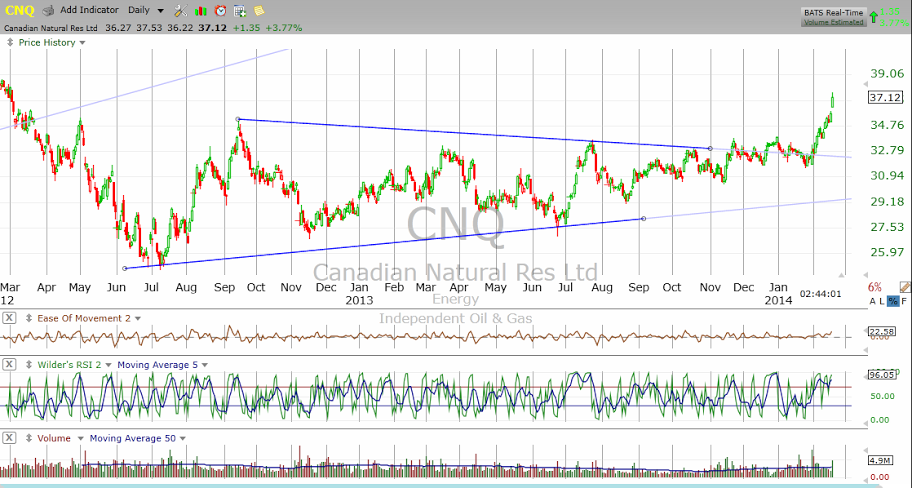912x488 pixels.
Task: Close the Volume pane
Action: 9,438
